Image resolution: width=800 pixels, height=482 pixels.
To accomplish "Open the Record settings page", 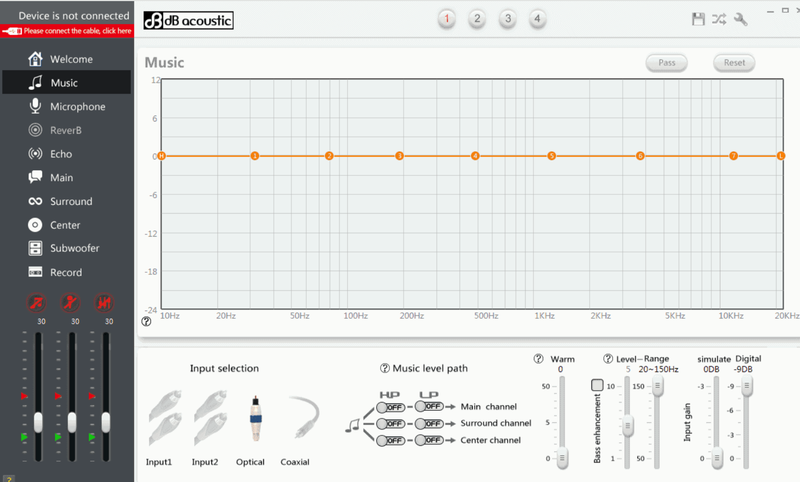I will pos(66,272).
